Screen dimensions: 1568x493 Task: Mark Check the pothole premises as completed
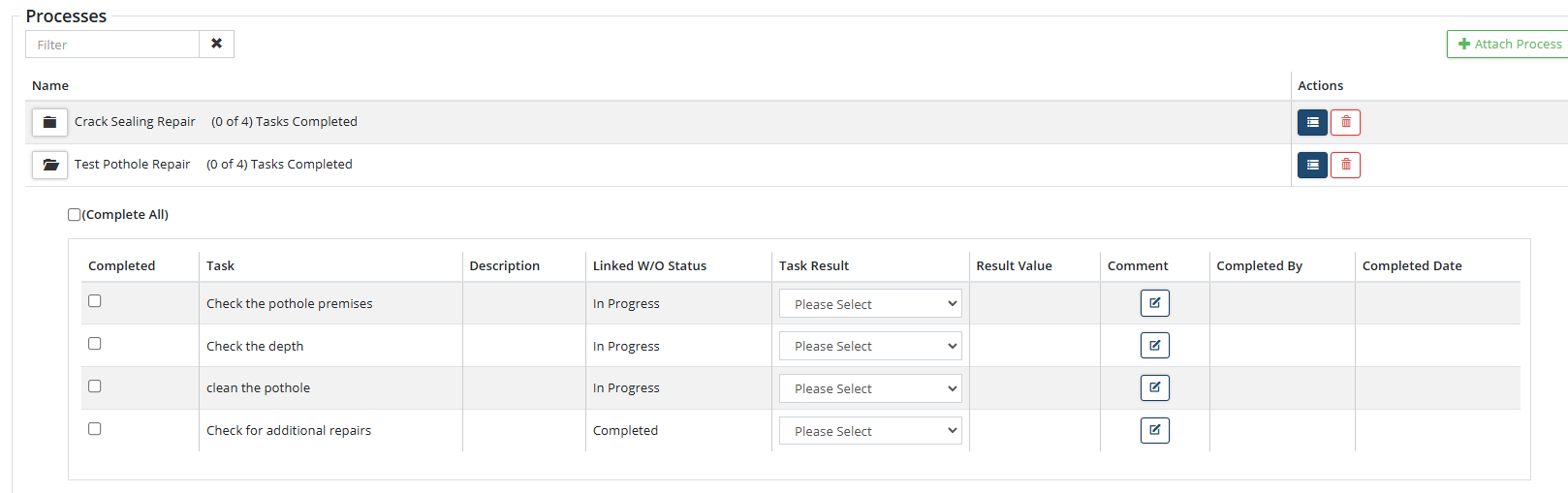click(95, 301)
